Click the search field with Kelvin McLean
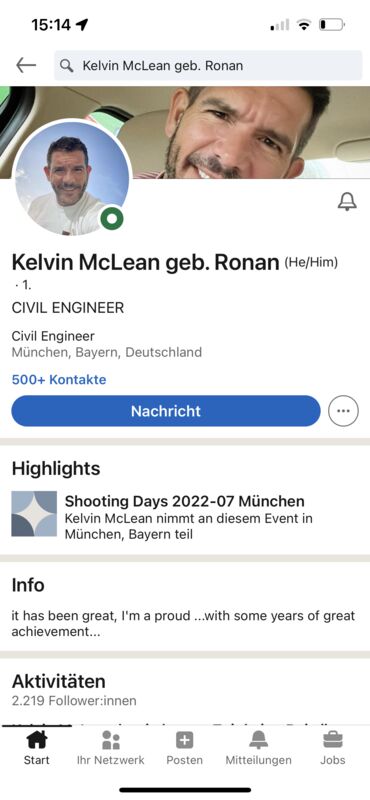 [x=208, y=65]
